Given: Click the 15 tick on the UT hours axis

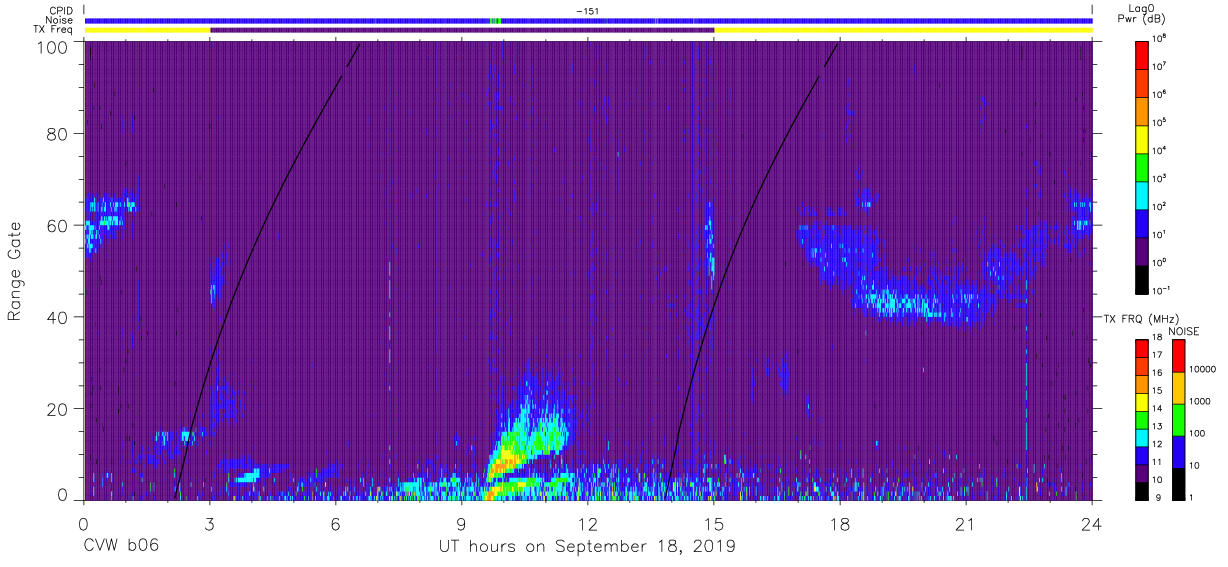Looking at the screenshot, I should 714,525.
